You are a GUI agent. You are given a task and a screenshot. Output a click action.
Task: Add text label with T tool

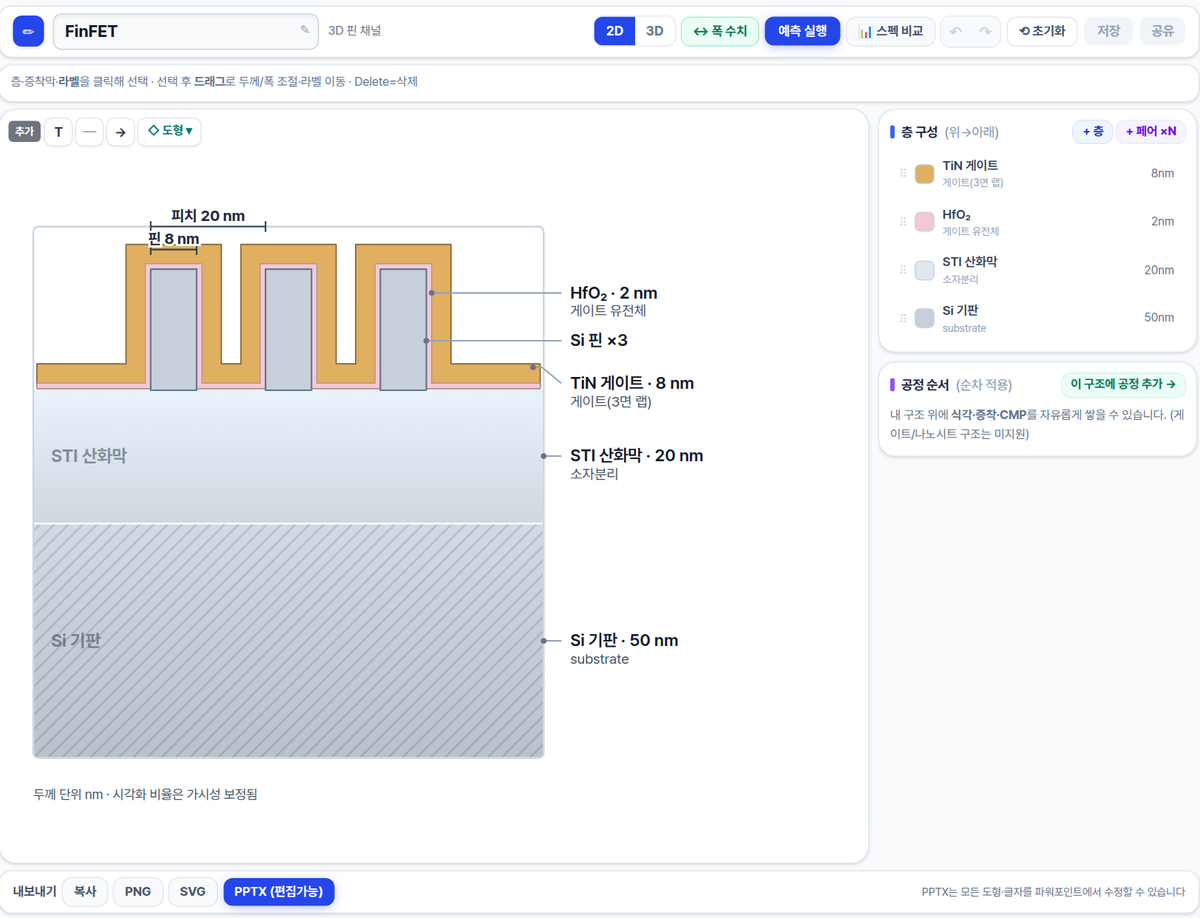[58, 132]
